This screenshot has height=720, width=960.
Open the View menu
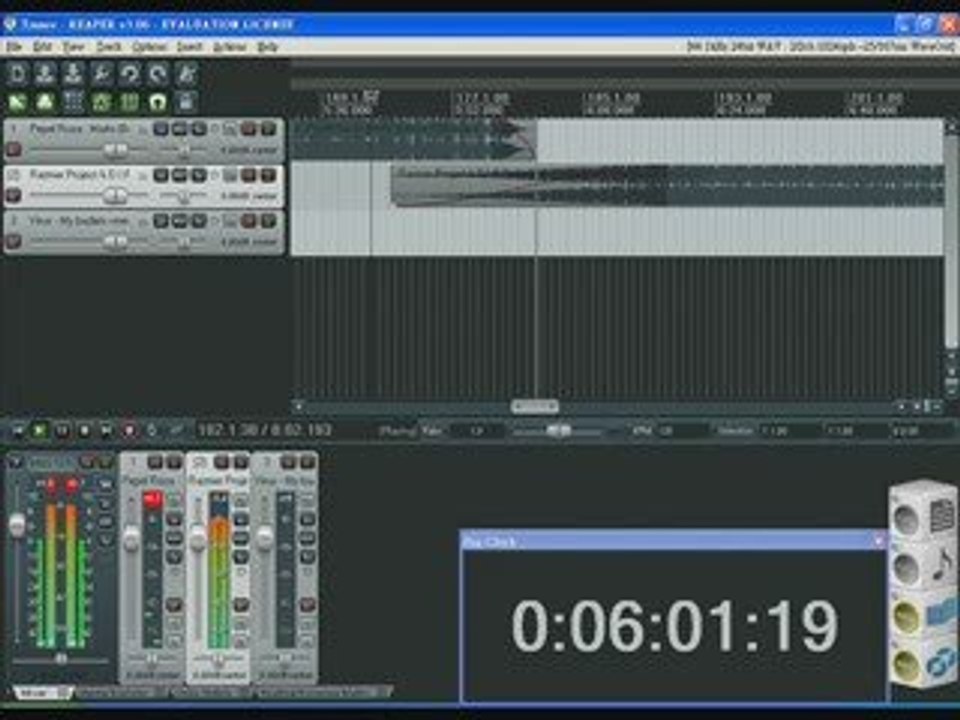point(73,47)
